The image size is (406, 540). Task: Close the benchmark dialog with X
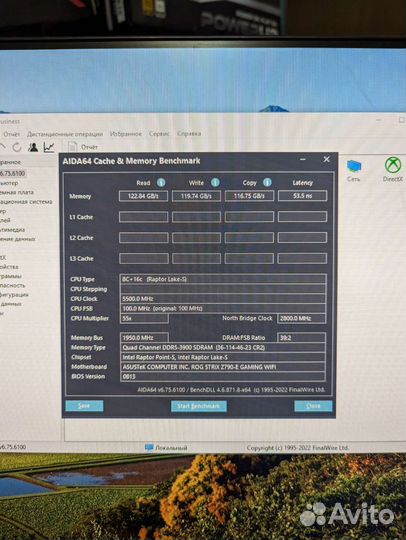pyautogui.click(x=326, y=159)
